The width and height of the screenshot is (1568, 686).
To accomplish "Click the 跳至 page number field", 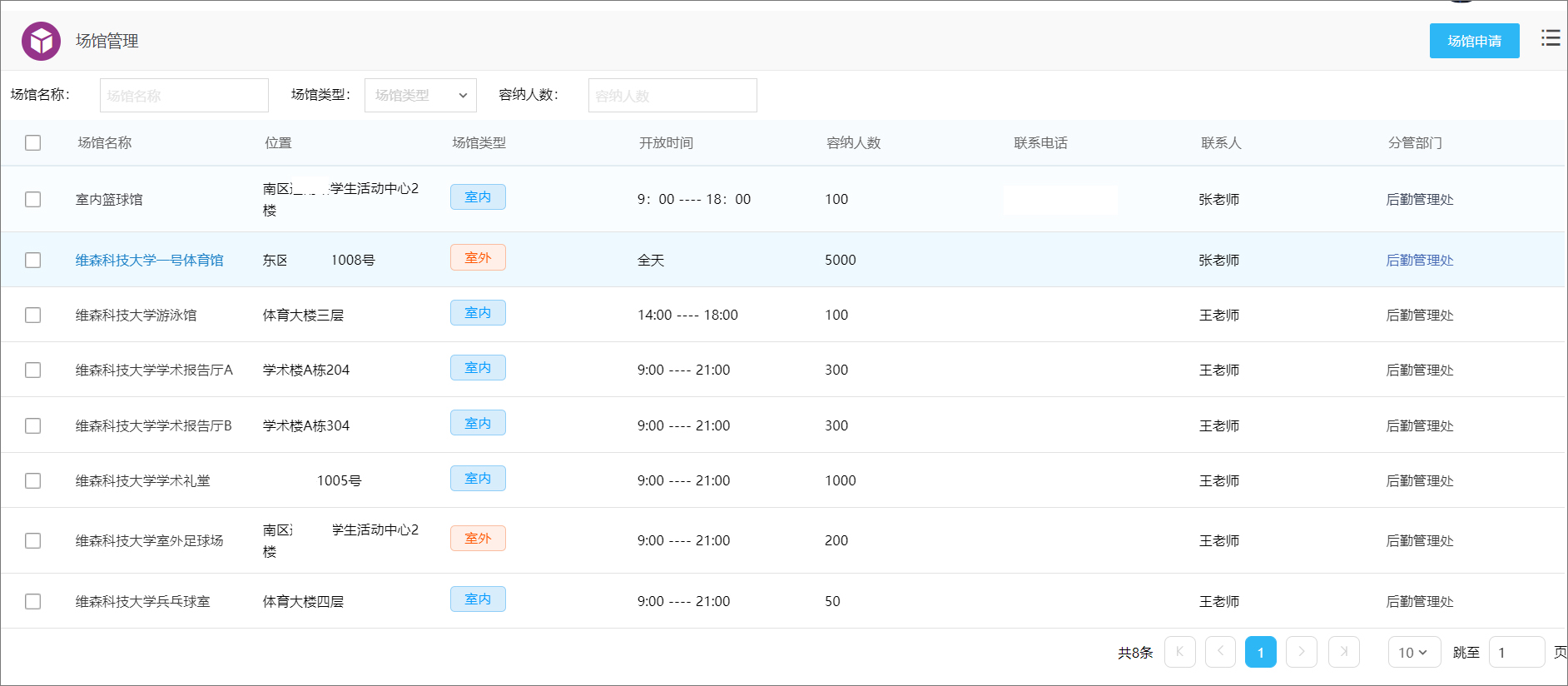I will (1516, 652).
